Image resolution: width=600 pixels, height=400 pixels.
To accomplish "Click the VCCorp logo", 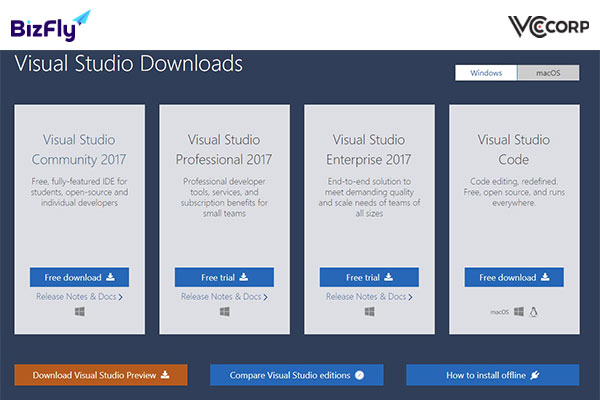I will (548, 26).
